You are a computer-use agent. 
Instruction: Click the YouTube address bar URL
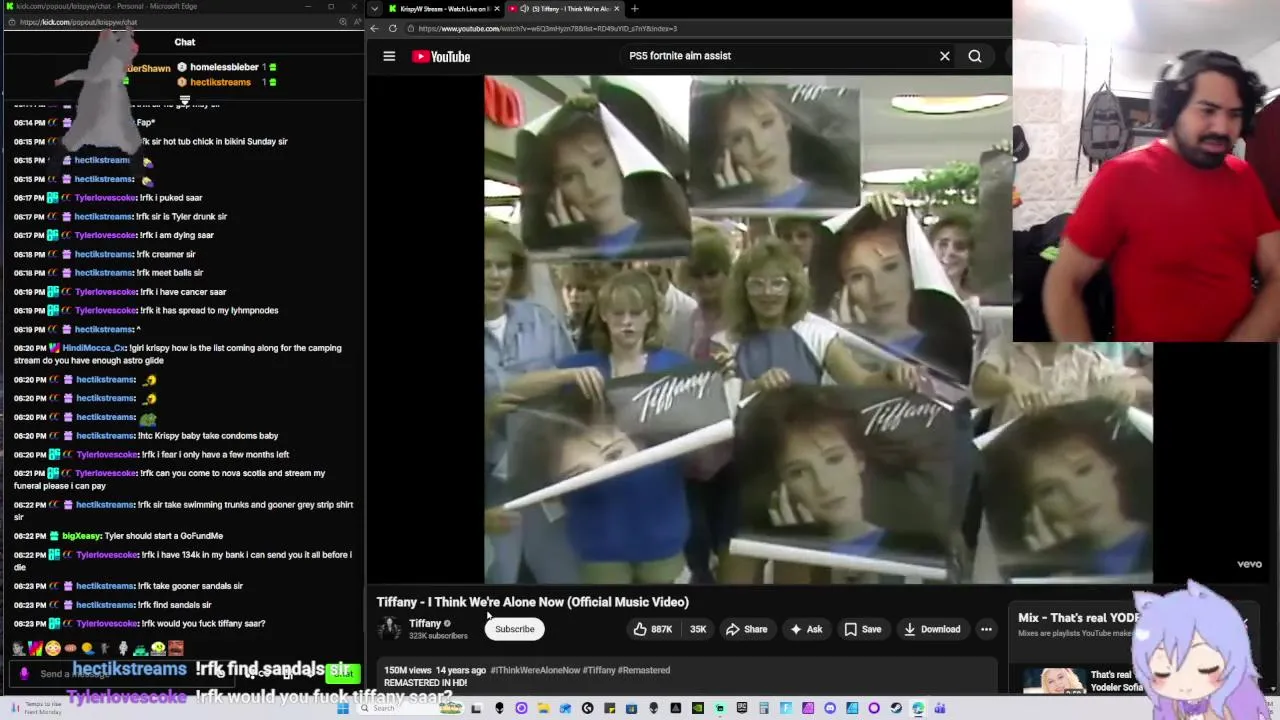point(548,29)
